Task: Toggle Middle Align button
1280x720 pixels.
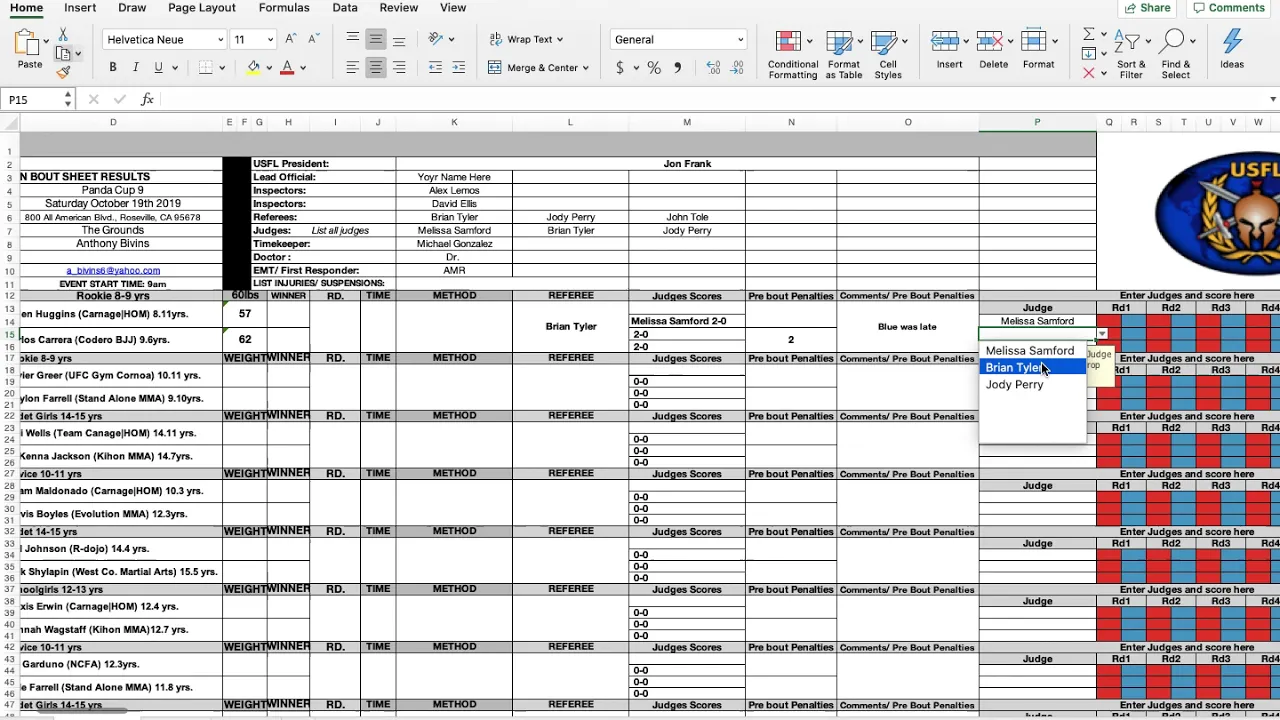Action: point(376,39)
